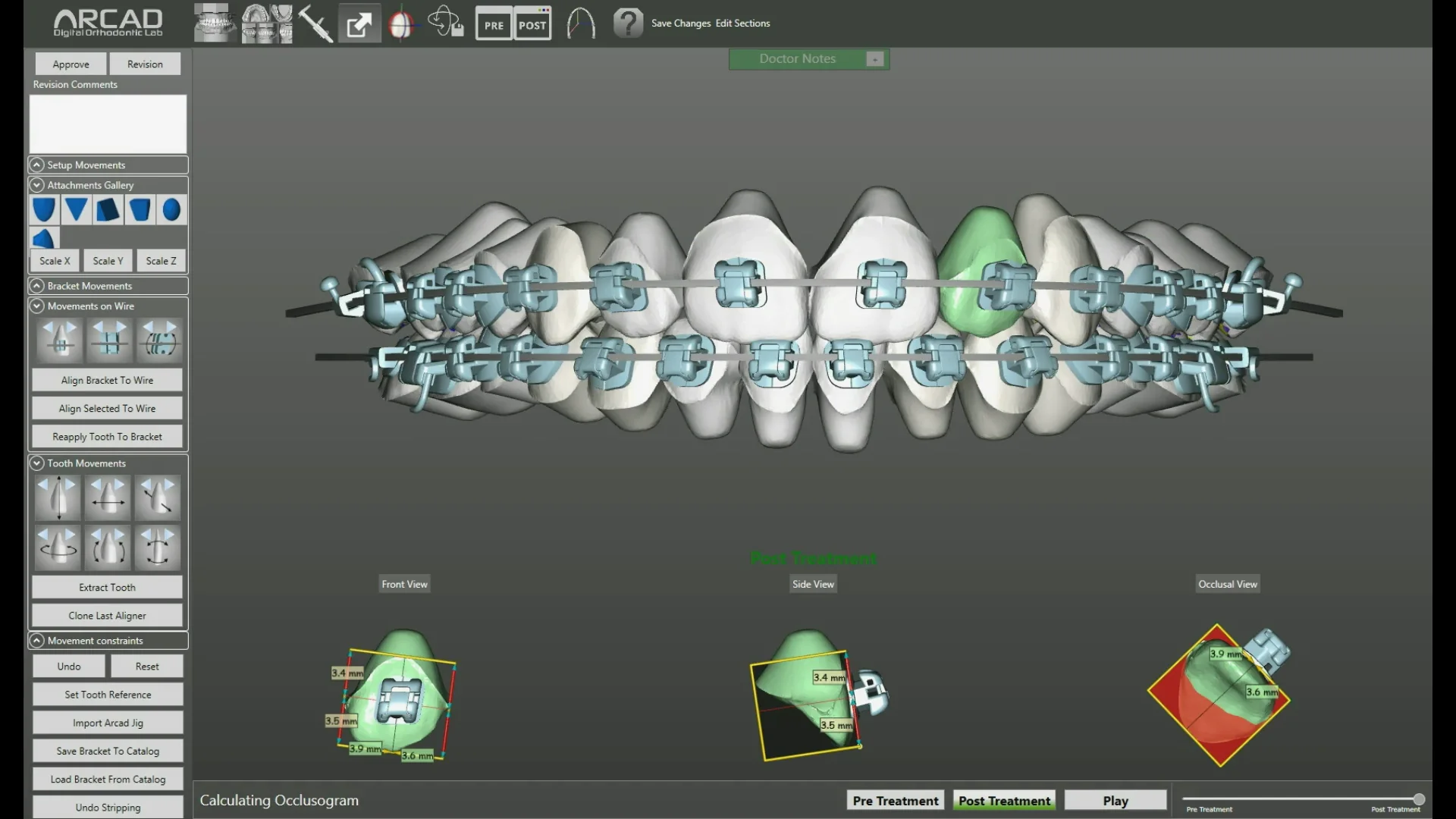Toggle the PRE view on the toolbar
Viewport: 1456px width, 819px height.
coord(494,23)
